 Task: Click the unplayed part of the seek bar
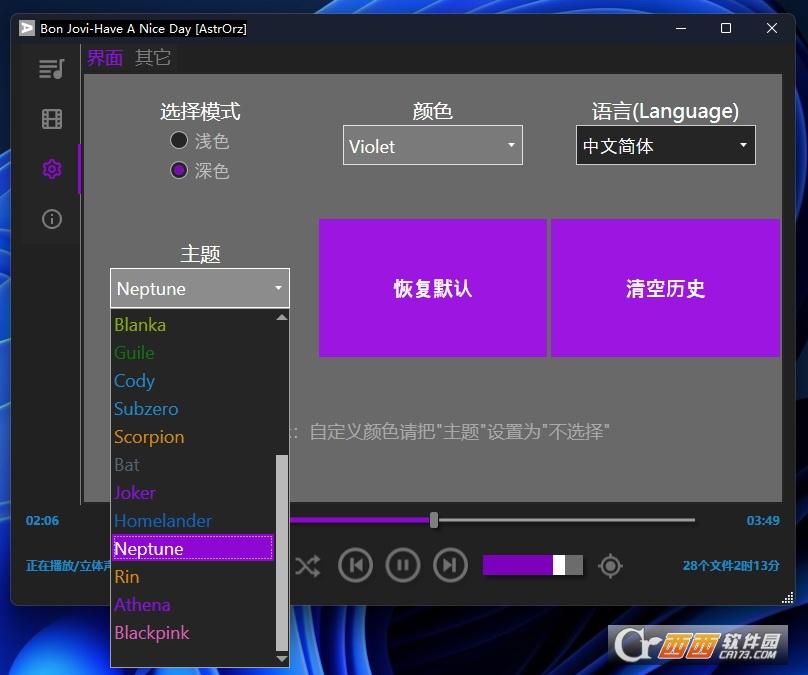[x=567, y=520]
